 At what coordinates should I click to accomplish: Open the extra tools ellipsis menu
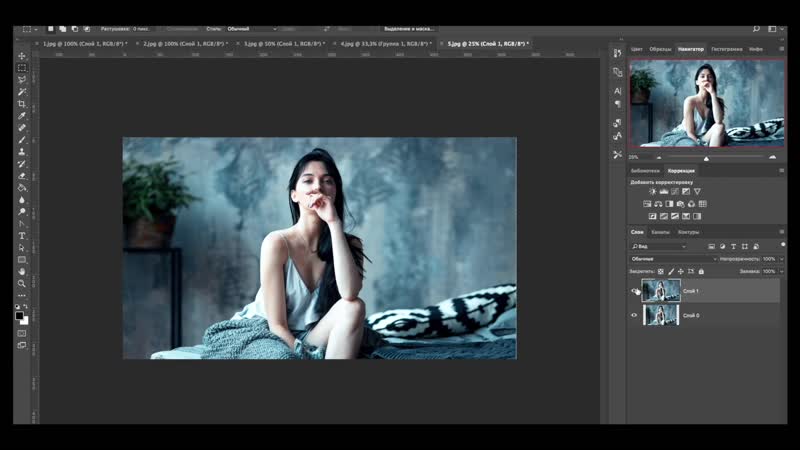pos(21,295)
